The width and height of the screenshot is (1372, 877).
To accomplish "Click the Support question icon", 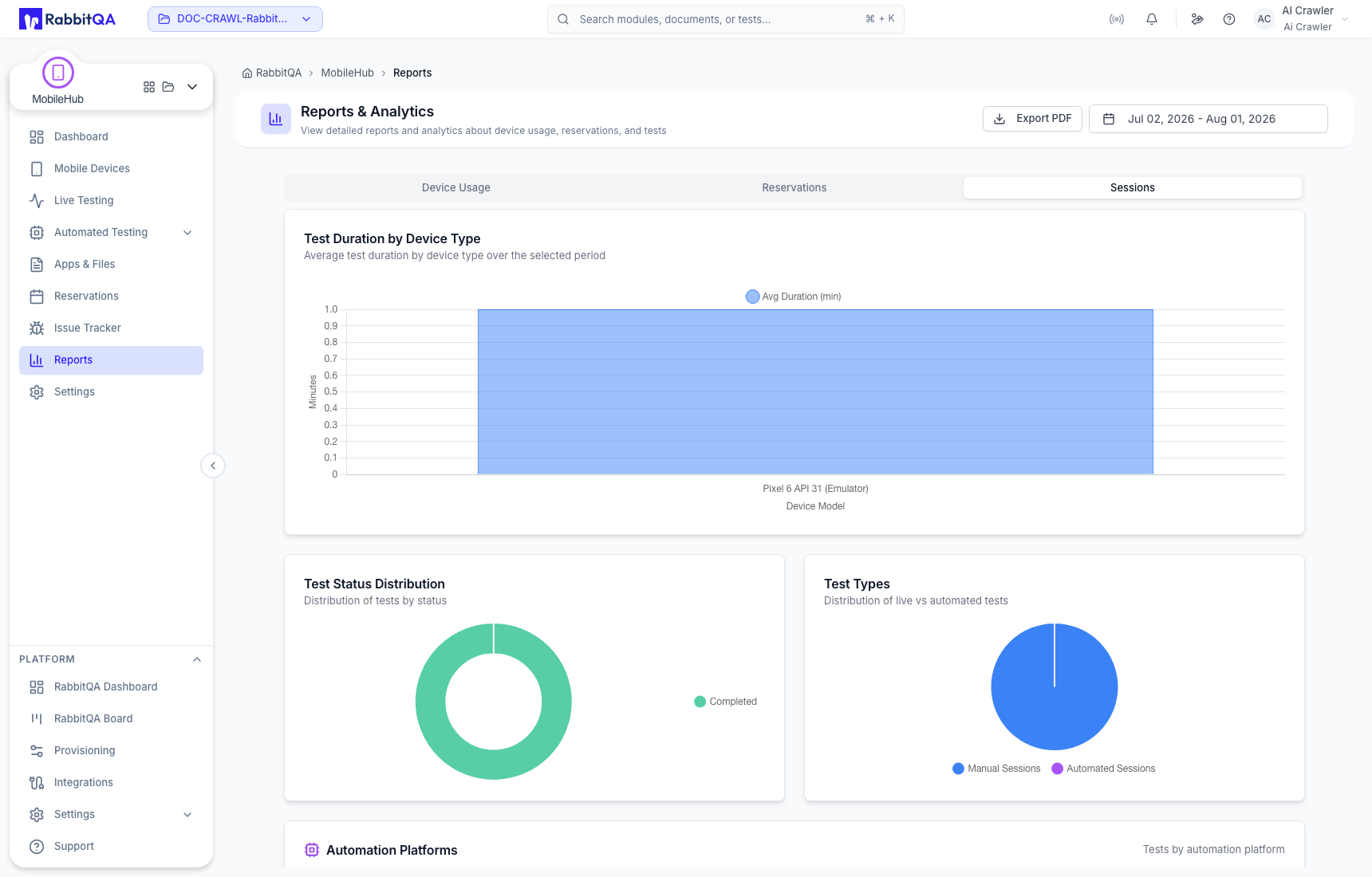I will point(37,847).
